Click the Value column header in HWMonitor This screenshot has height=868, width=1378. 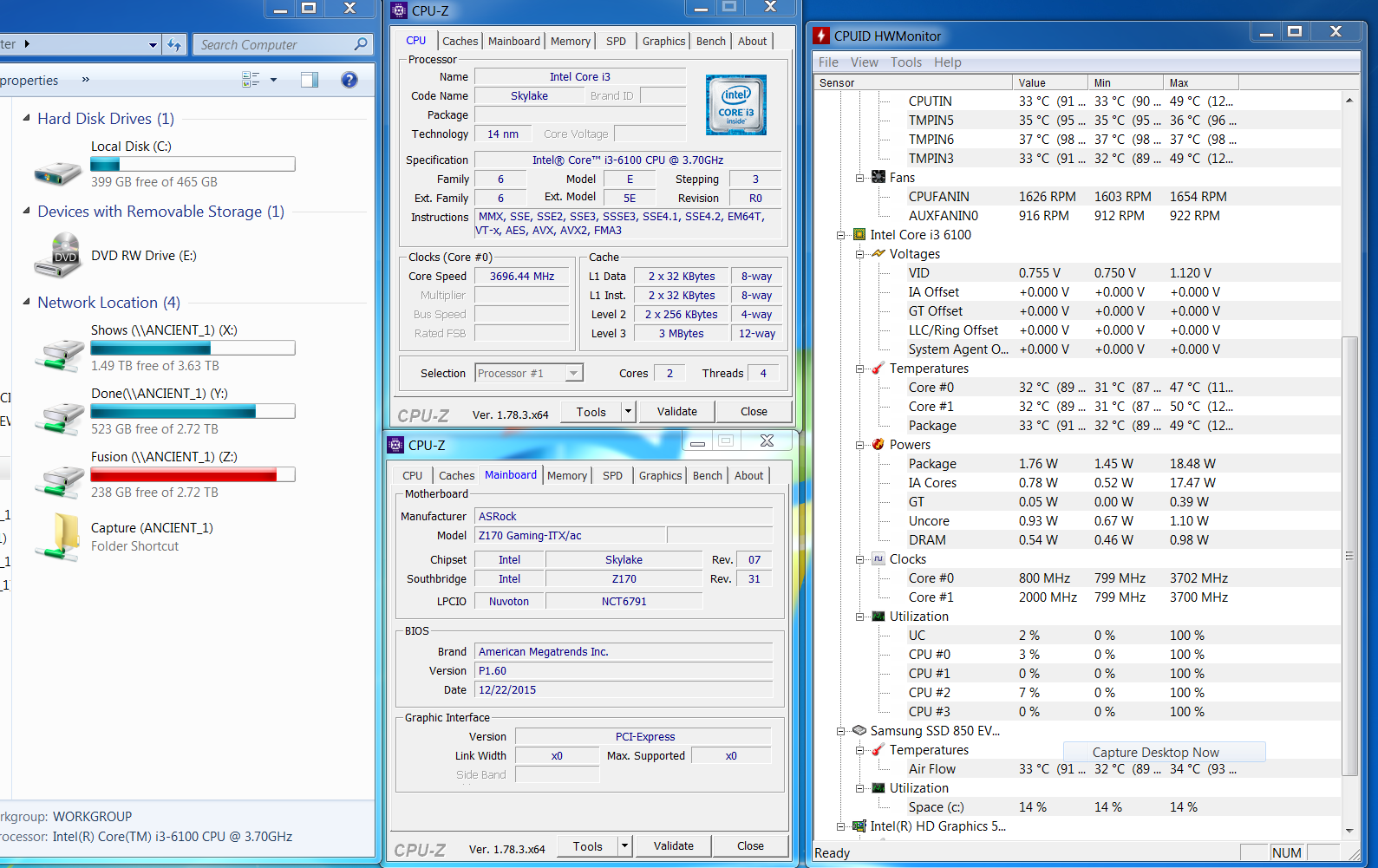click(x=1050, y=82)
